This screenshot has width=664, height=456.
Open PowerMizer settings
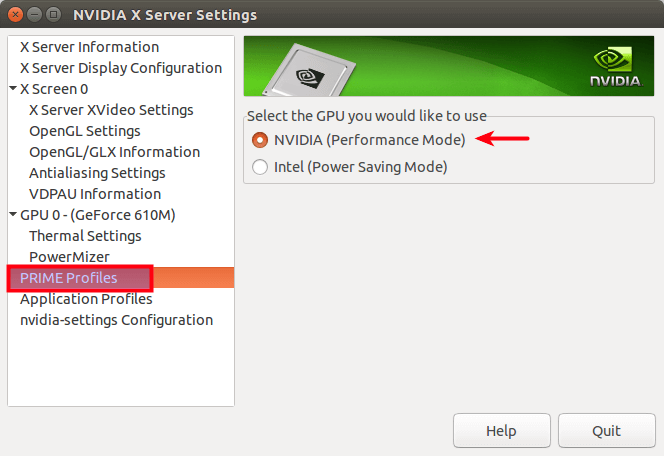tap(69, 257)
